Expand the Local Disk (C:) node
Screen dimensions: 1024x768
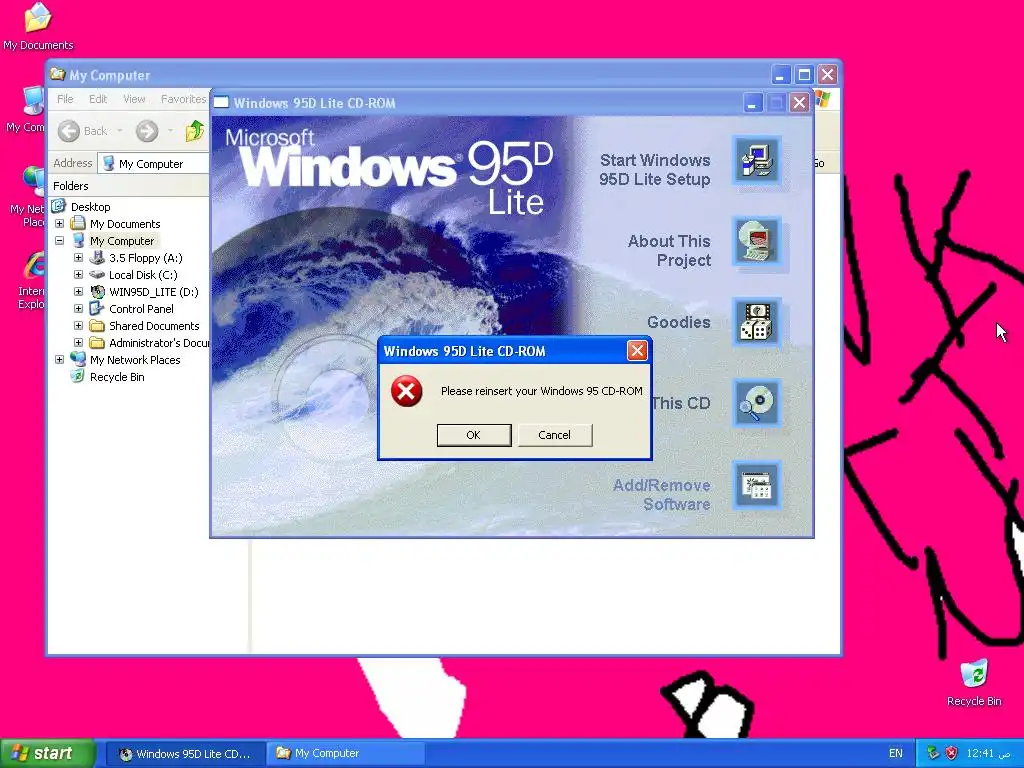click(78, 275)
